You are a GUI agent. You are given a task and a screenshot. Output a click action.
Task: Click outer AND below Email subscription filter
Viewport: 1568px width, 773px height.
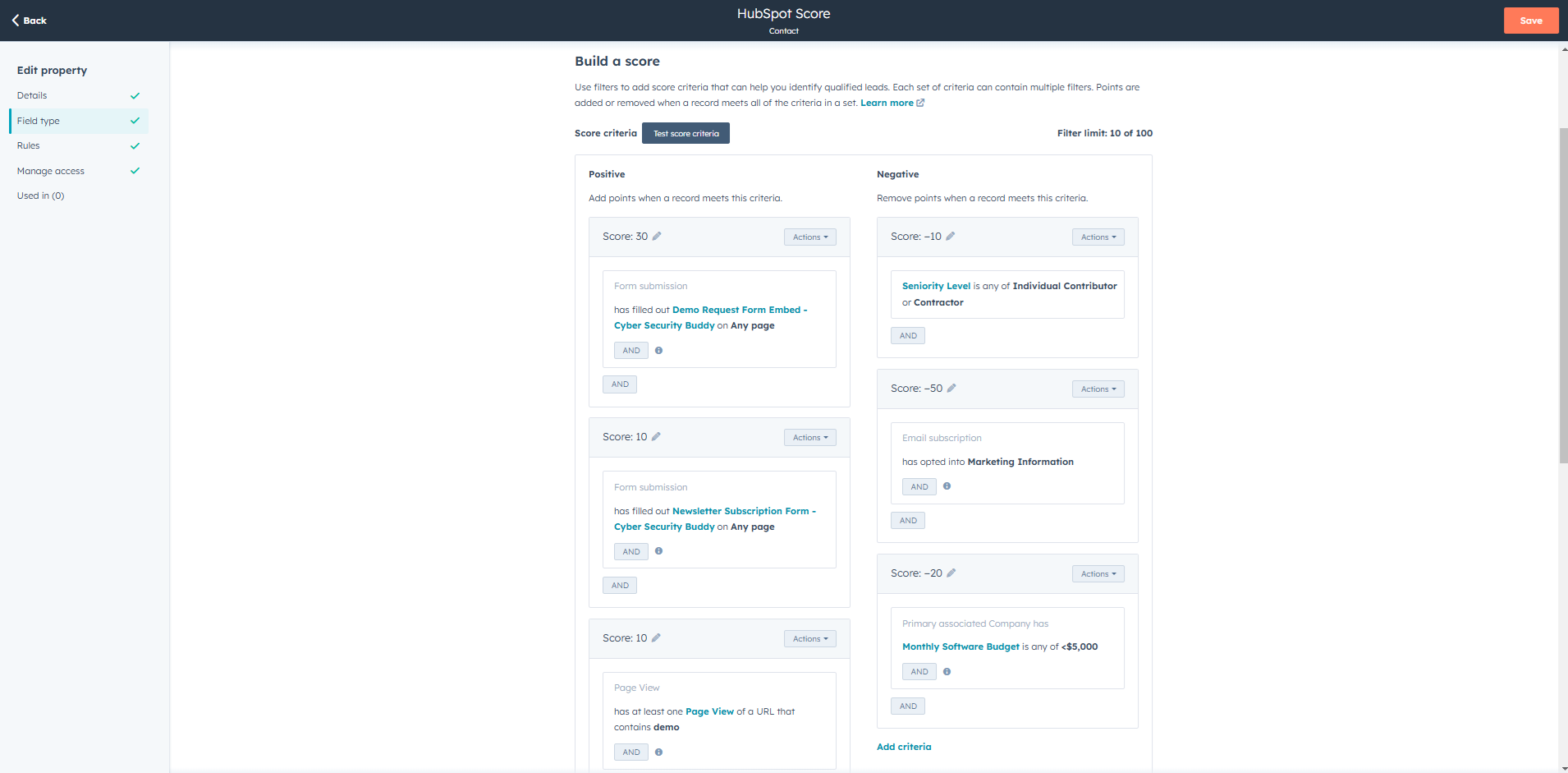[x=908, y=521]
